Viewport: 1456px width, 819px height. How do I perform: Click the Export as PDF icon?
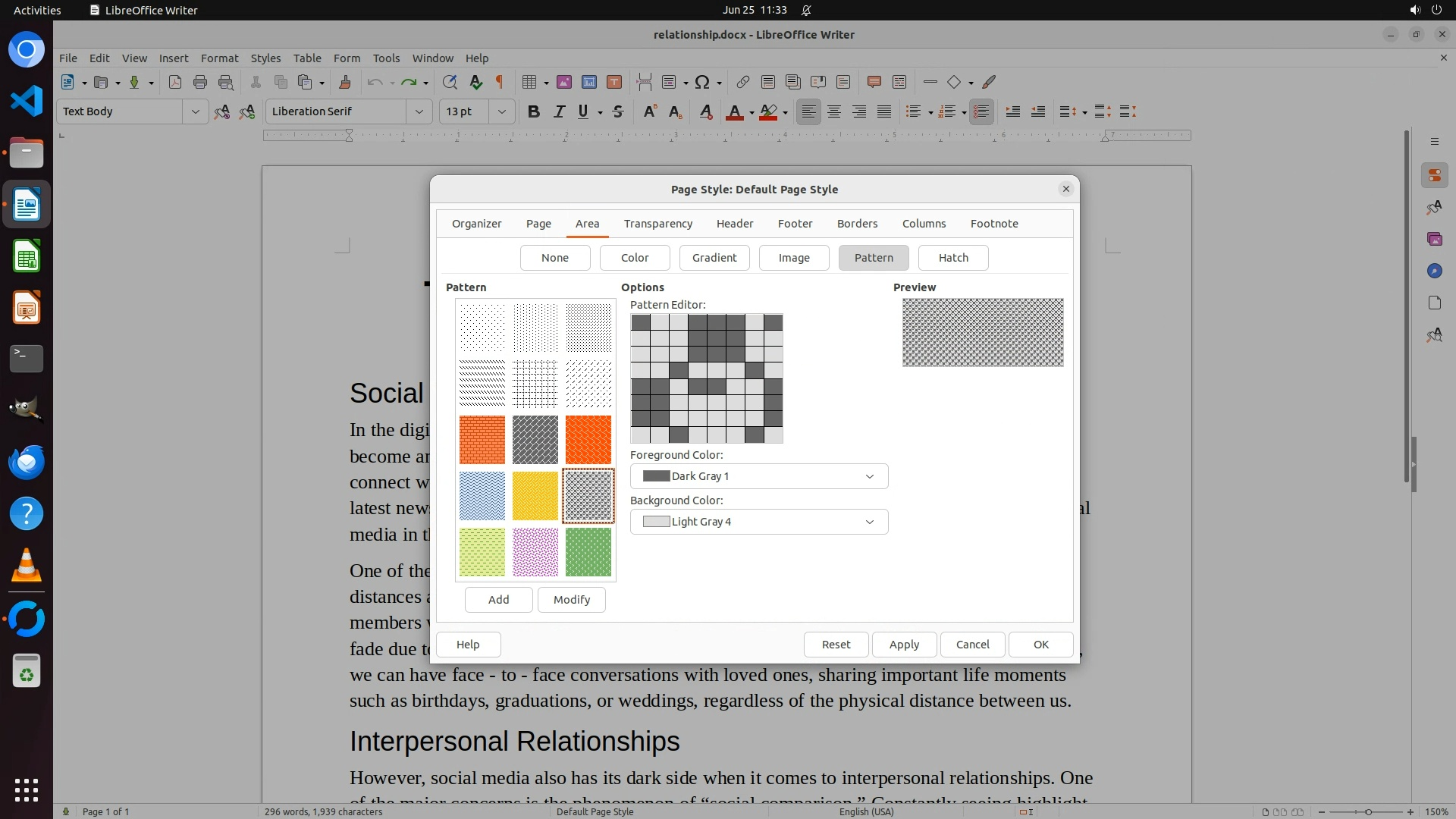point(175,82)
